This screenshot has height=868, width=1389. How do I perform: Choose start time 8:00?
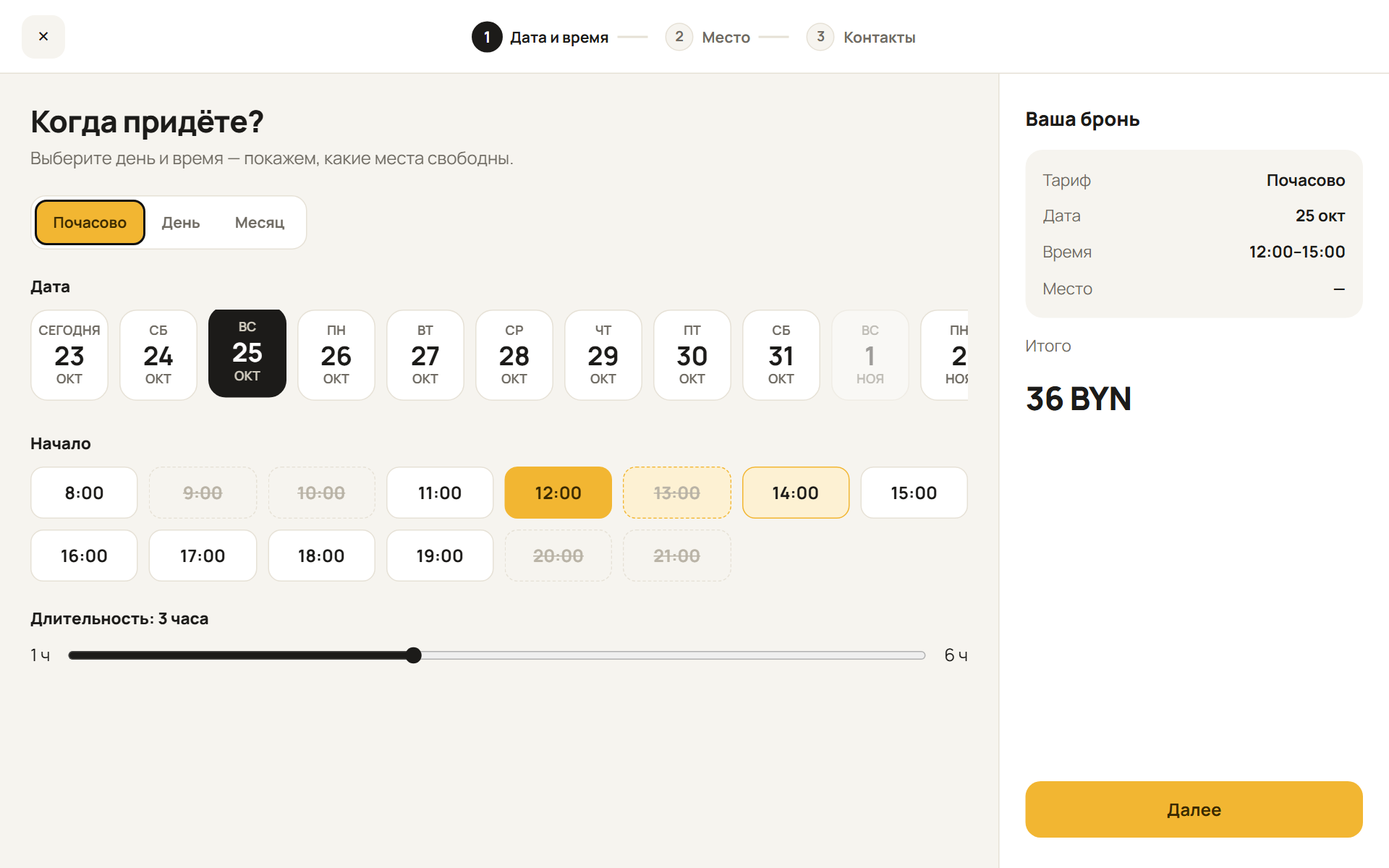(x=84, y=493)
